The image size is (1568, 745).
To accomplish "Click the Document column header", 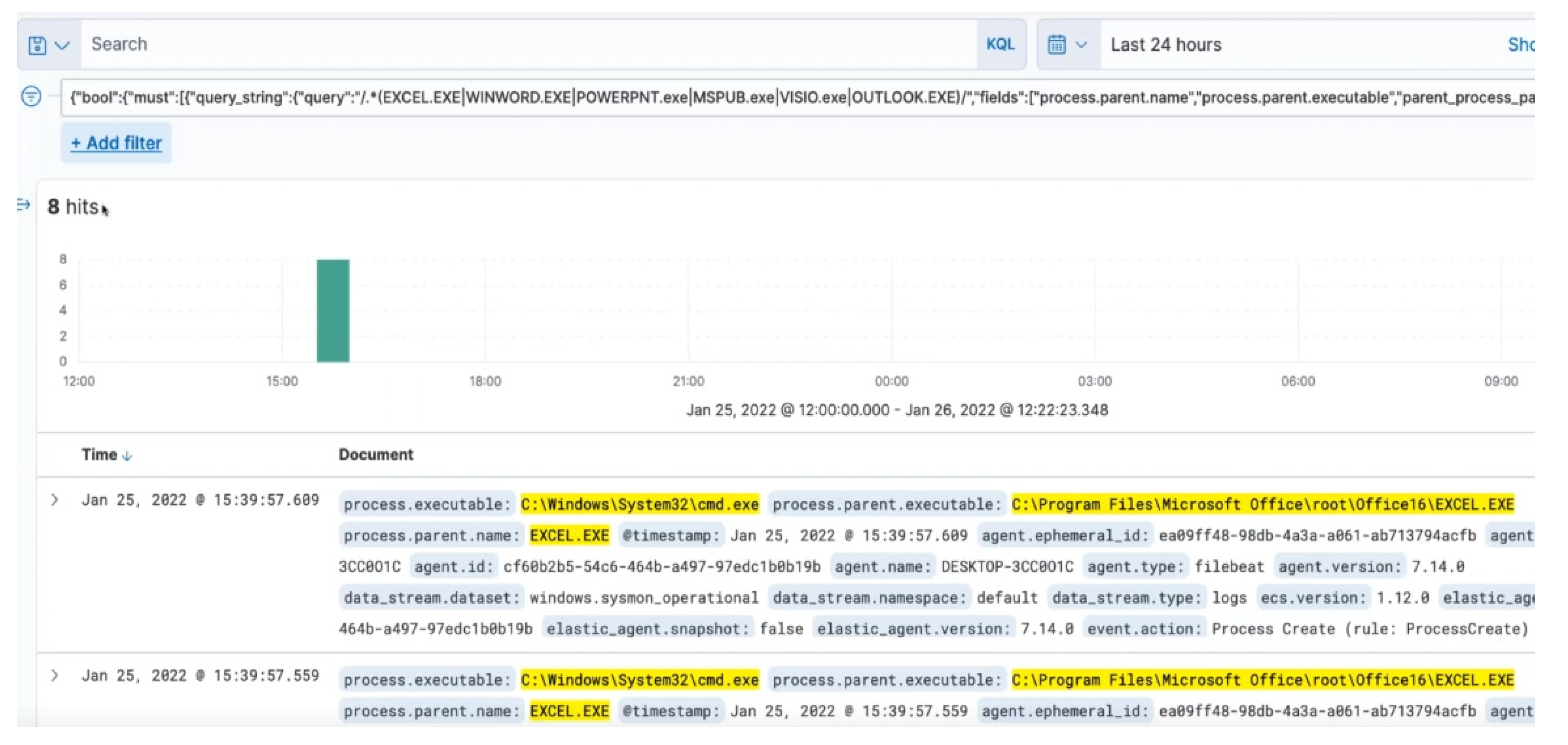I will (x=375, y=454).
